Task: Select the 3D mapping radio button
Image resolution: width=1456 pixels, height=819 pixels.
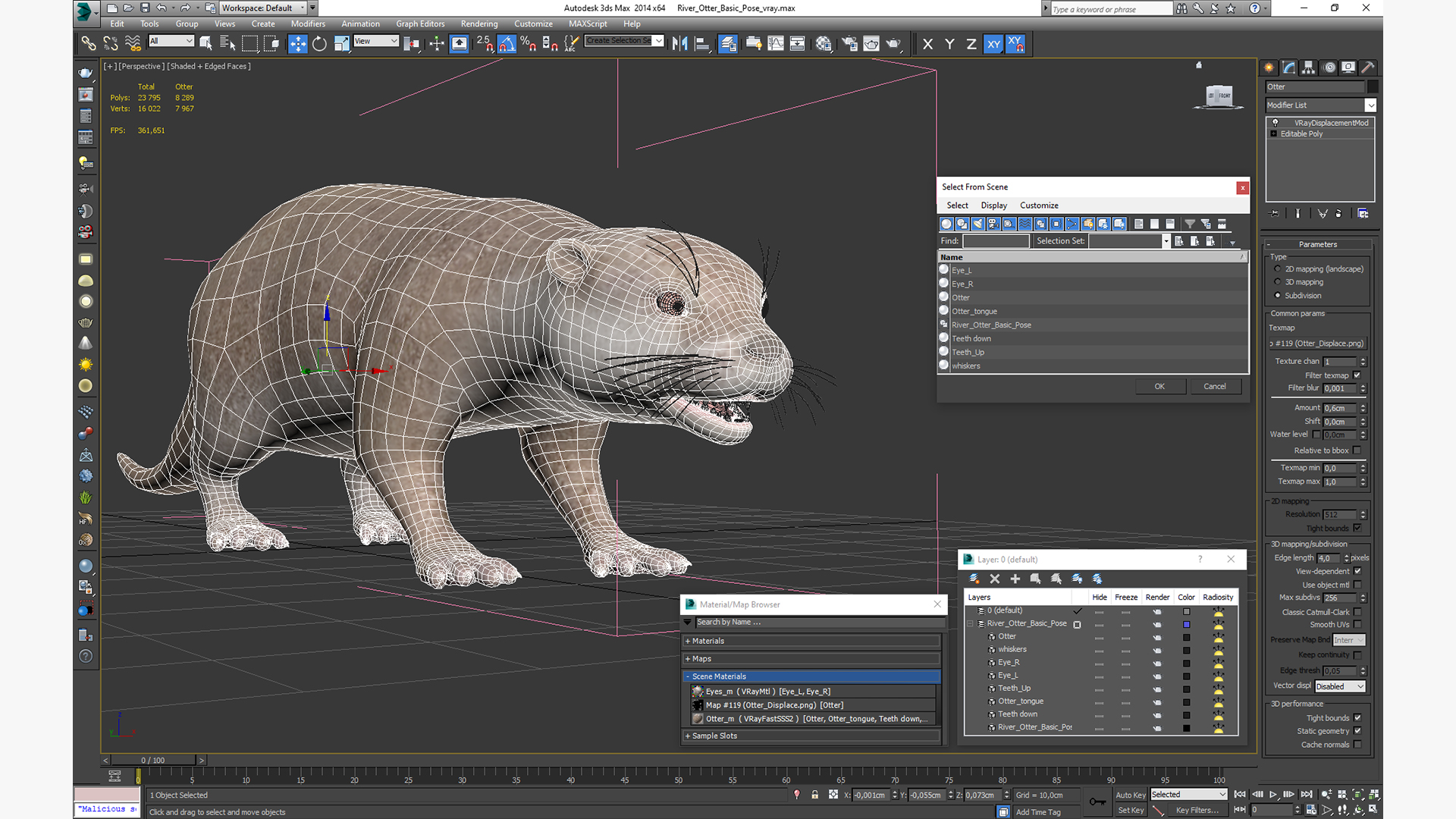Action: 1278,282
